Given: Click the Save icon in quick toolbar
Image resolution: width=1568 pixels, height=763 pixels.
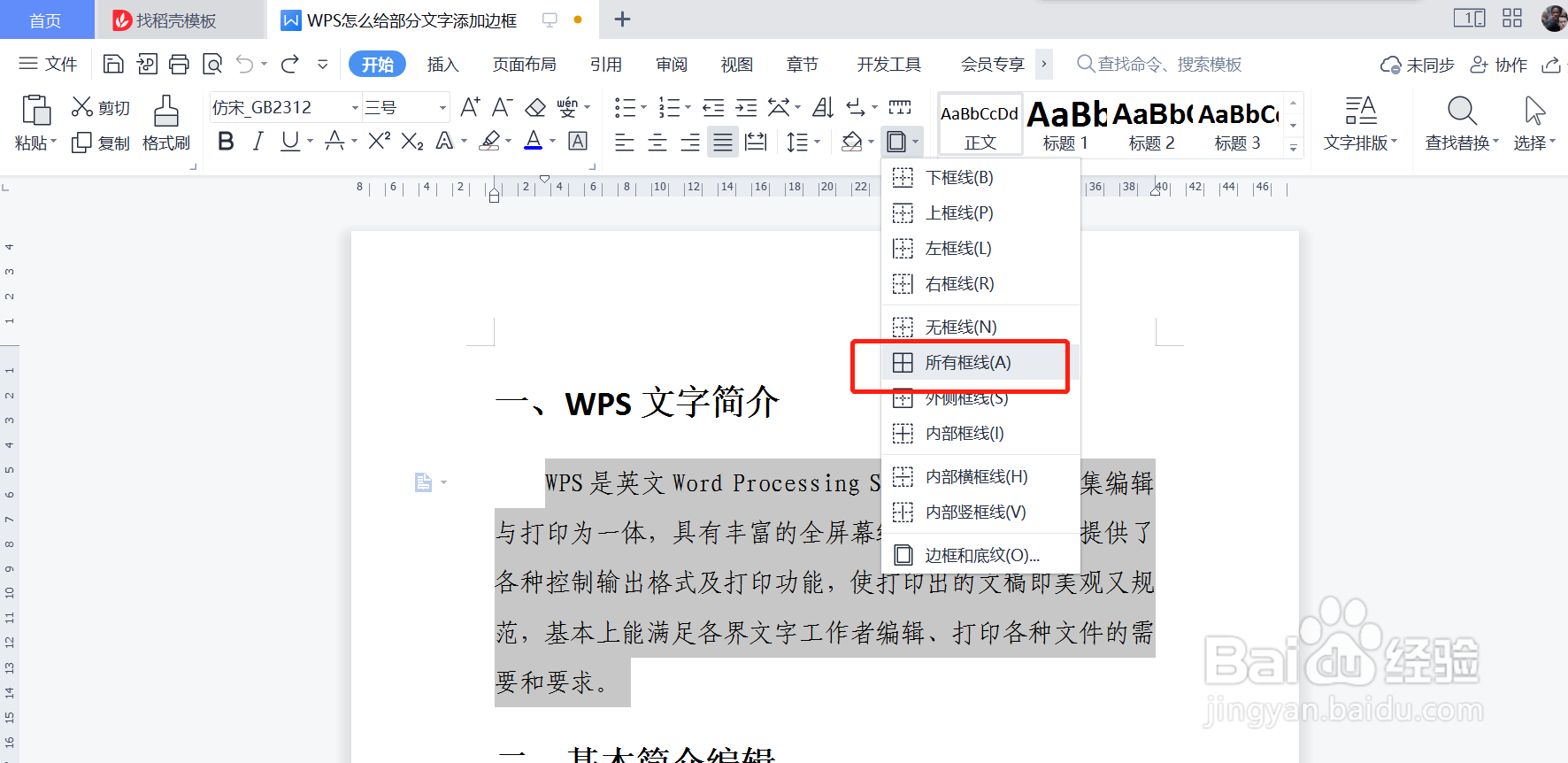Looking at the screenshot, I should 113,64.
